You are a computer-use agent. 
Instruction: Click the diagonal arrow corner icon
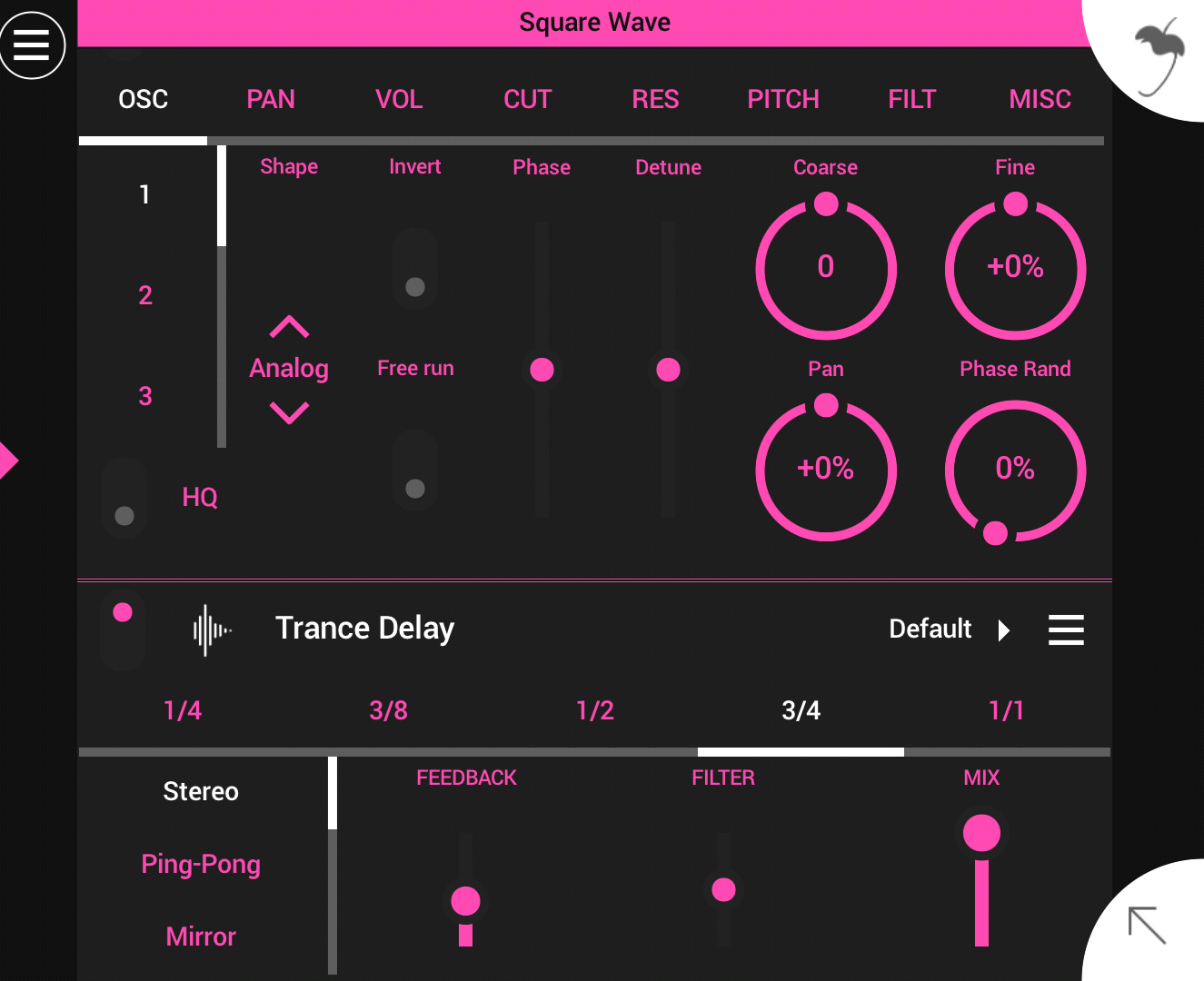coord(1147,926)
